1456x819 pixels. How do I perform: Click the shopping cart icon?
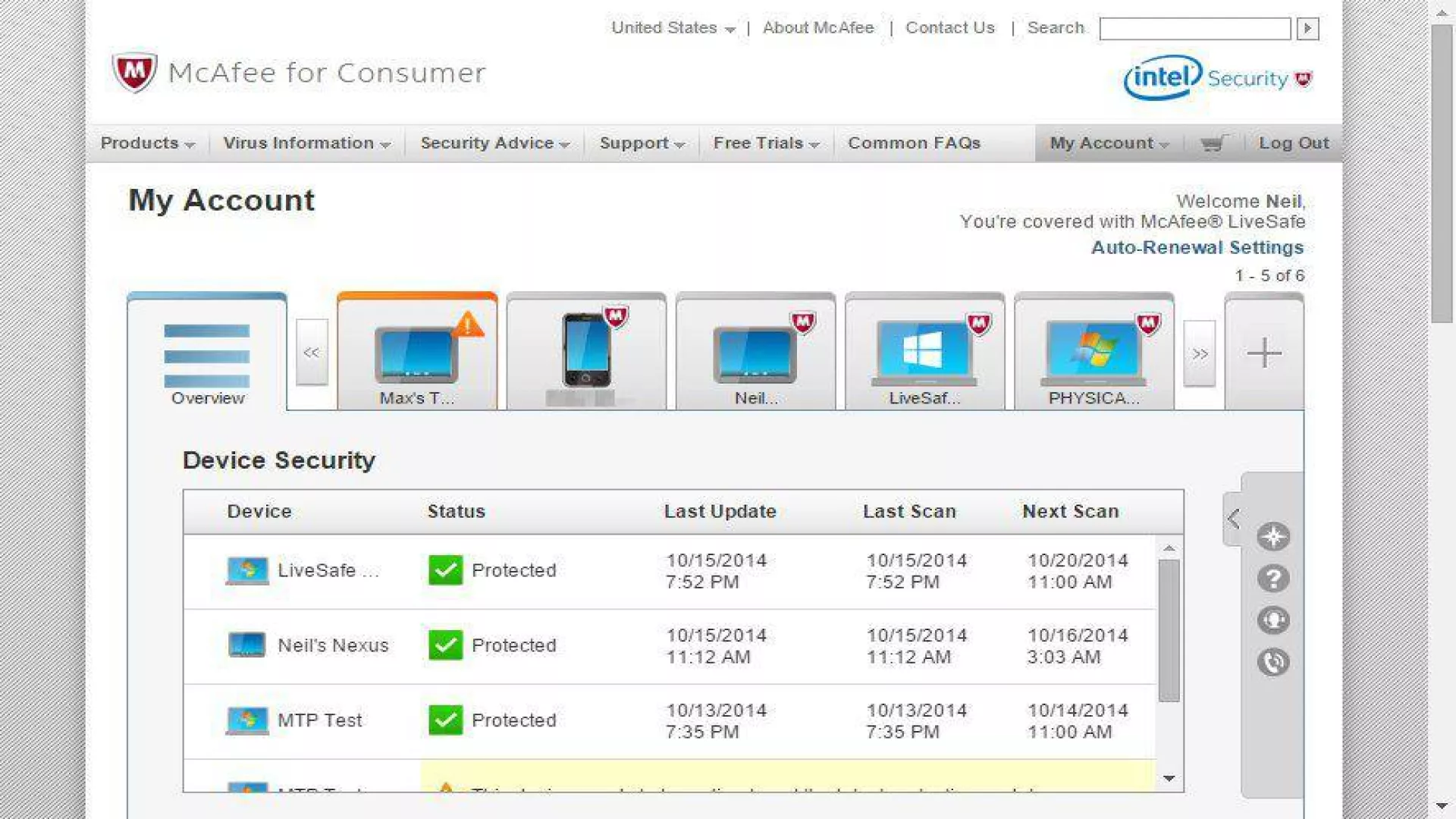tap(1213, 143)
